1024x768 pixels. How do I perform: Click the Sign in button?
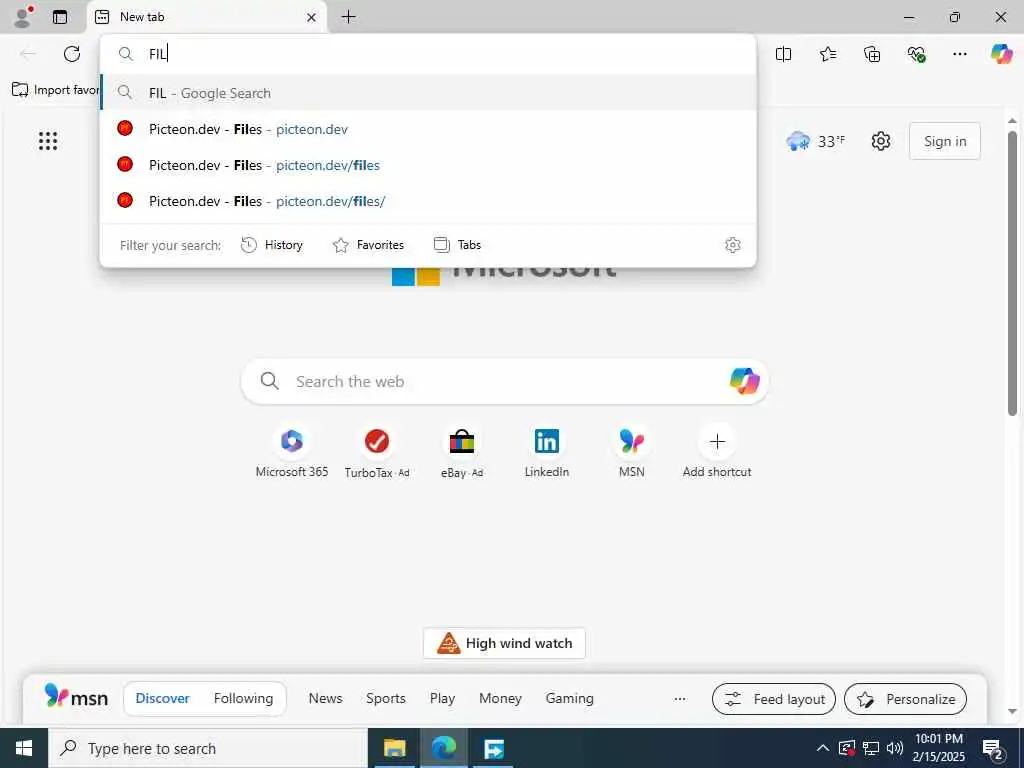click(x=945, y=141)
